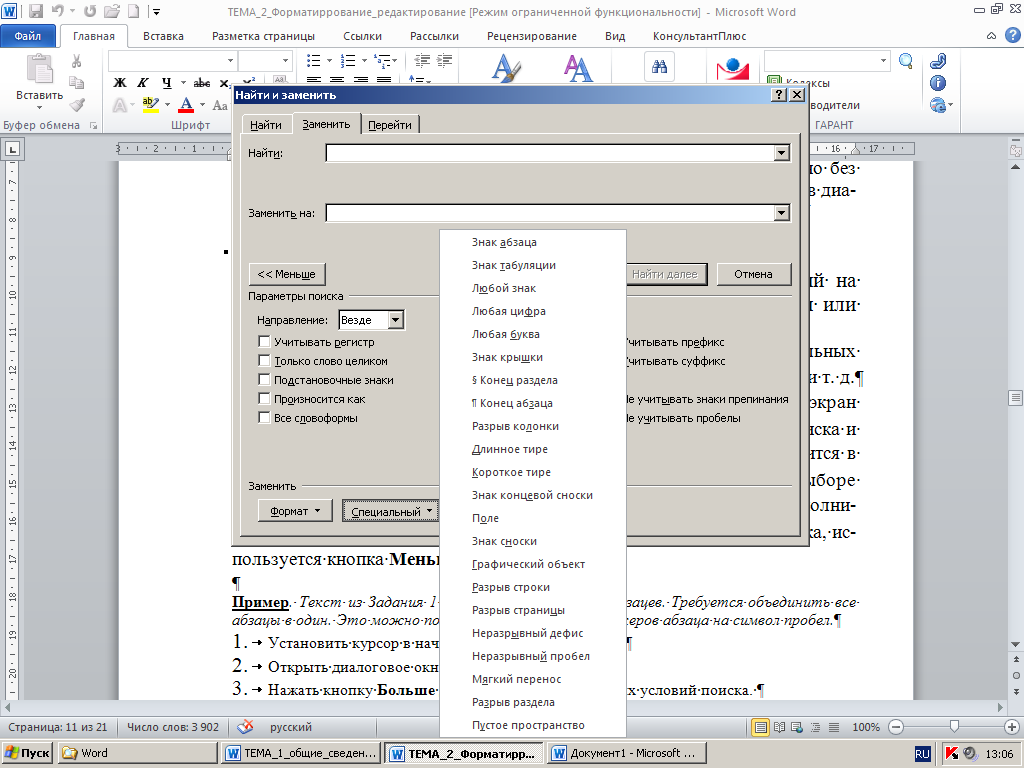Screen dimensions: 1024x768
Task: Switch to Print Layout view icon
Action: (x=760, y=727)
